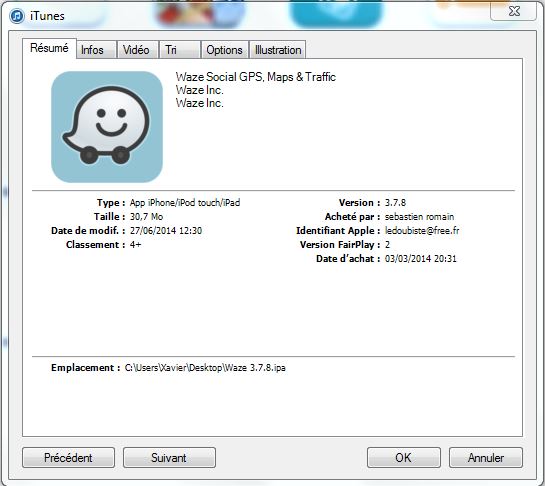Click the size value 30,7 Mo

[146, 217]
